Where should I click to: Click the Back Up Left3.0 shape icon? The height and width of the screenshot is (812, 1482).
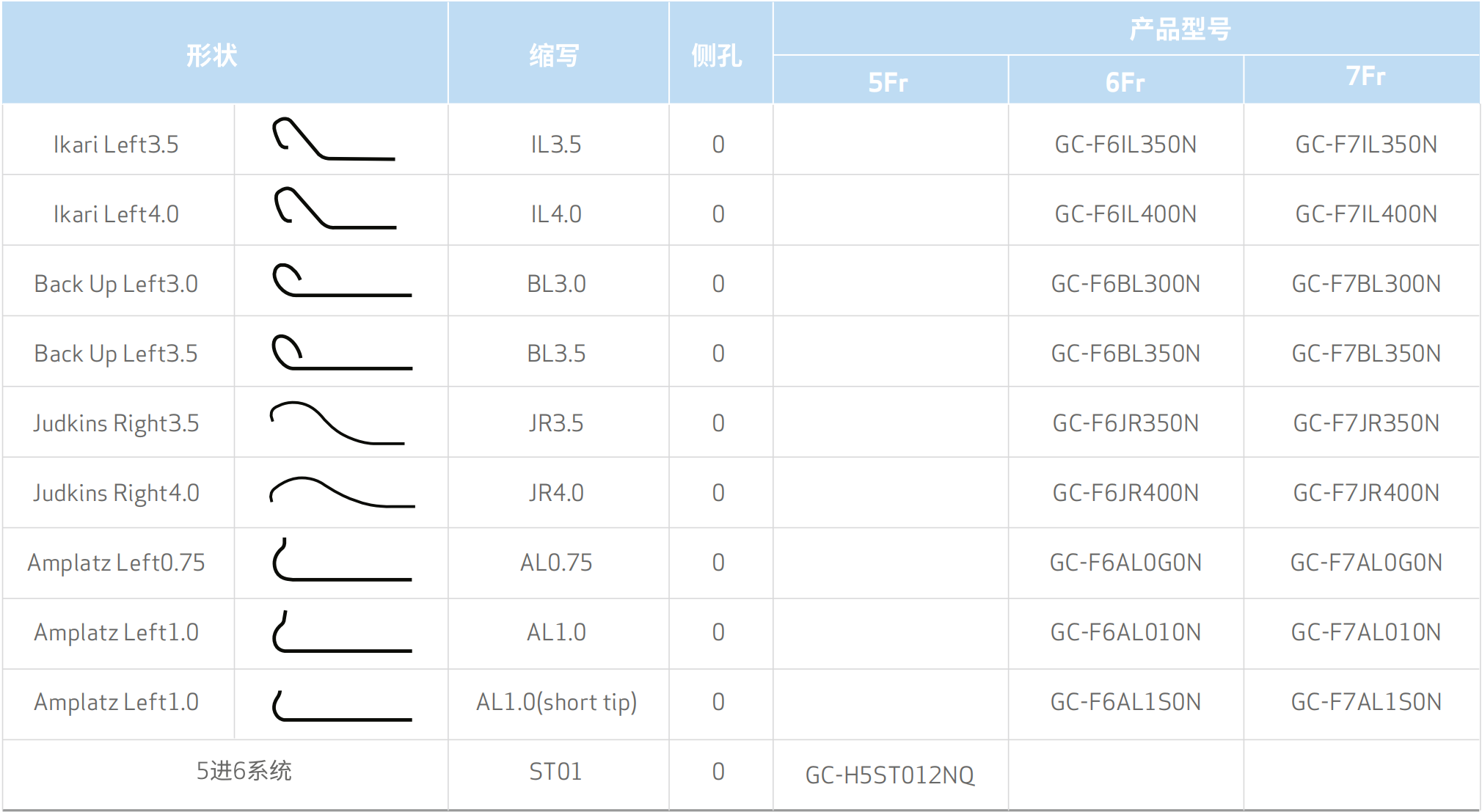(x=341, y=281)
